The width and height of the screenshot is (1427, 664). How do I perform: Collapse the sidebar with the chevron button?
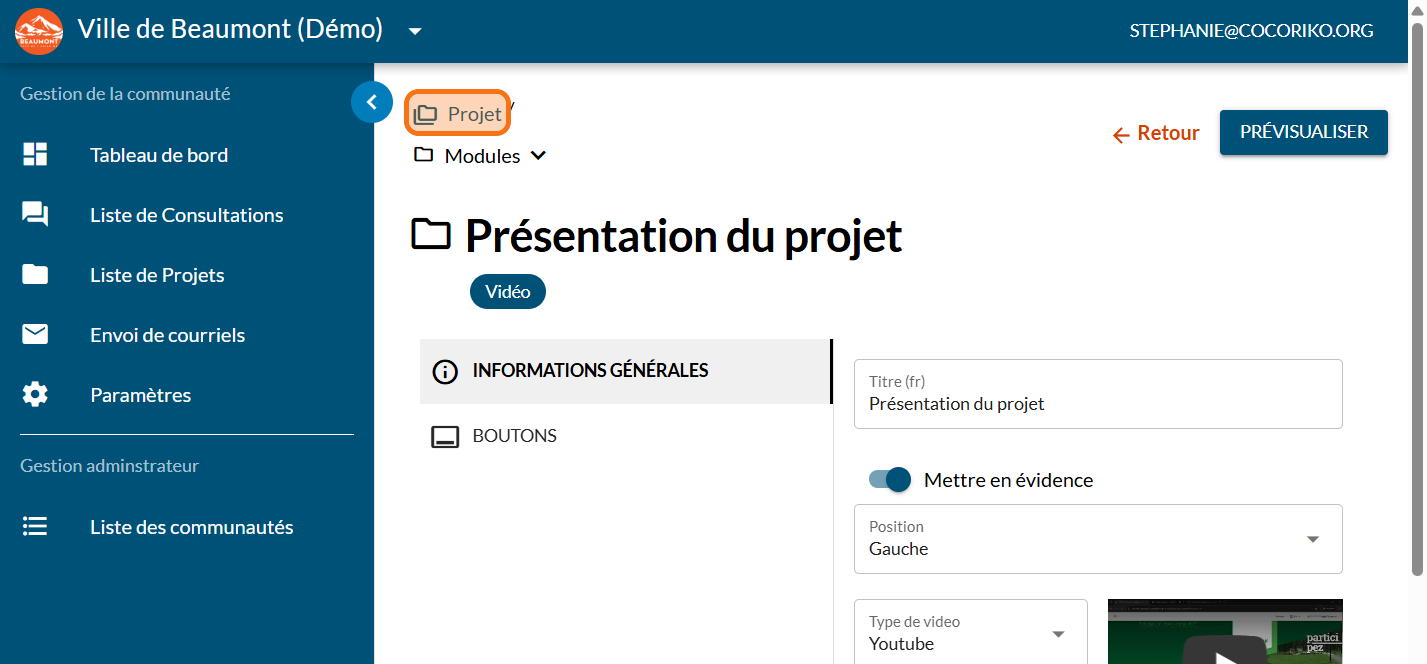coord(372,102)
